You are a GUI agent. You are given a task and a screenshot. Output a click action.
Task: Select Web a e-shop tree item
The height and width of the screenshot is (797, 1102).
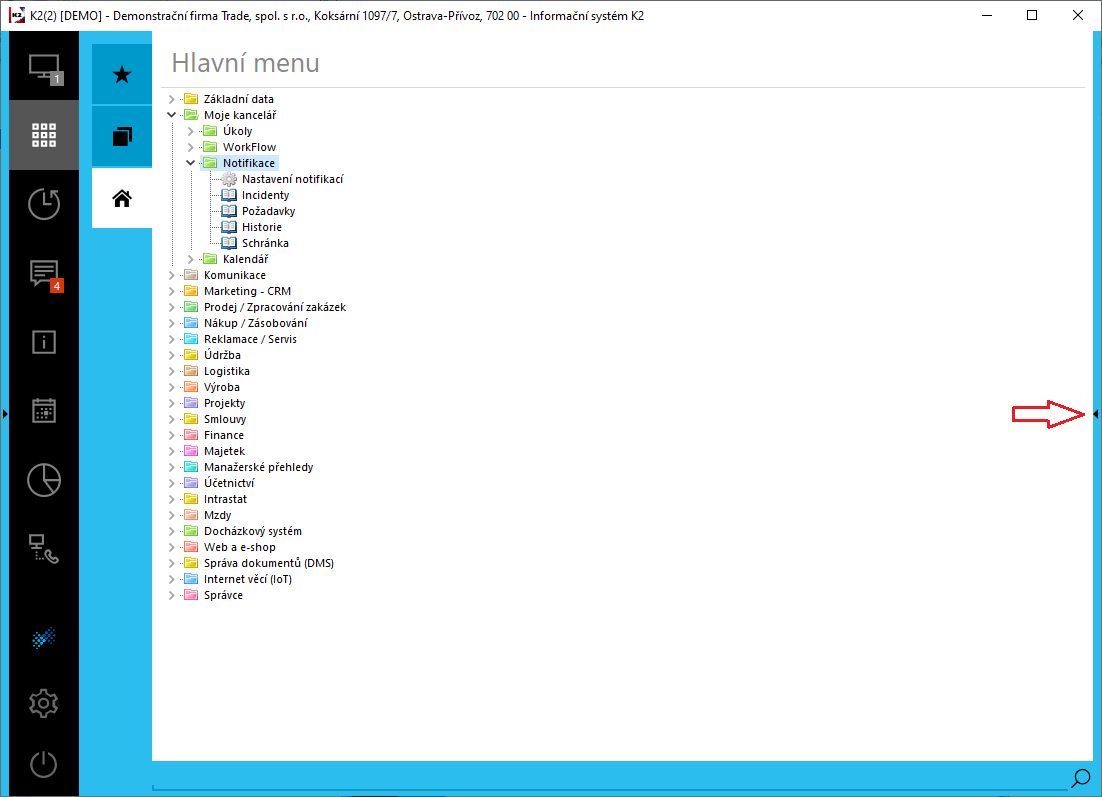point(240,547)
